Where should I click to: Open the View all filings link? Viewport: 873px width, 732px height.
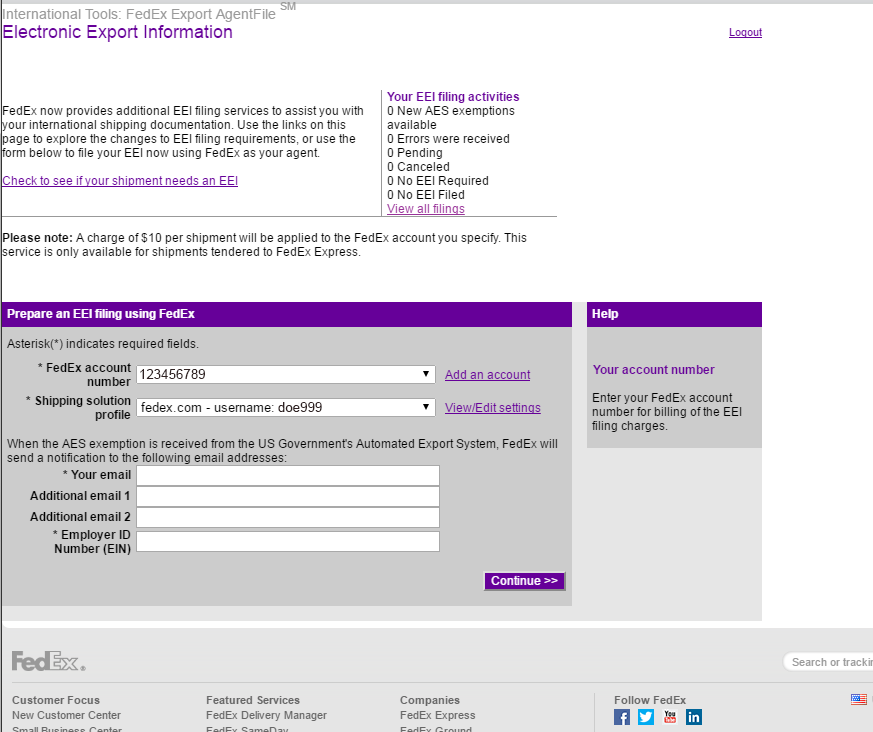pyautogui.click(x=426, y=209)
